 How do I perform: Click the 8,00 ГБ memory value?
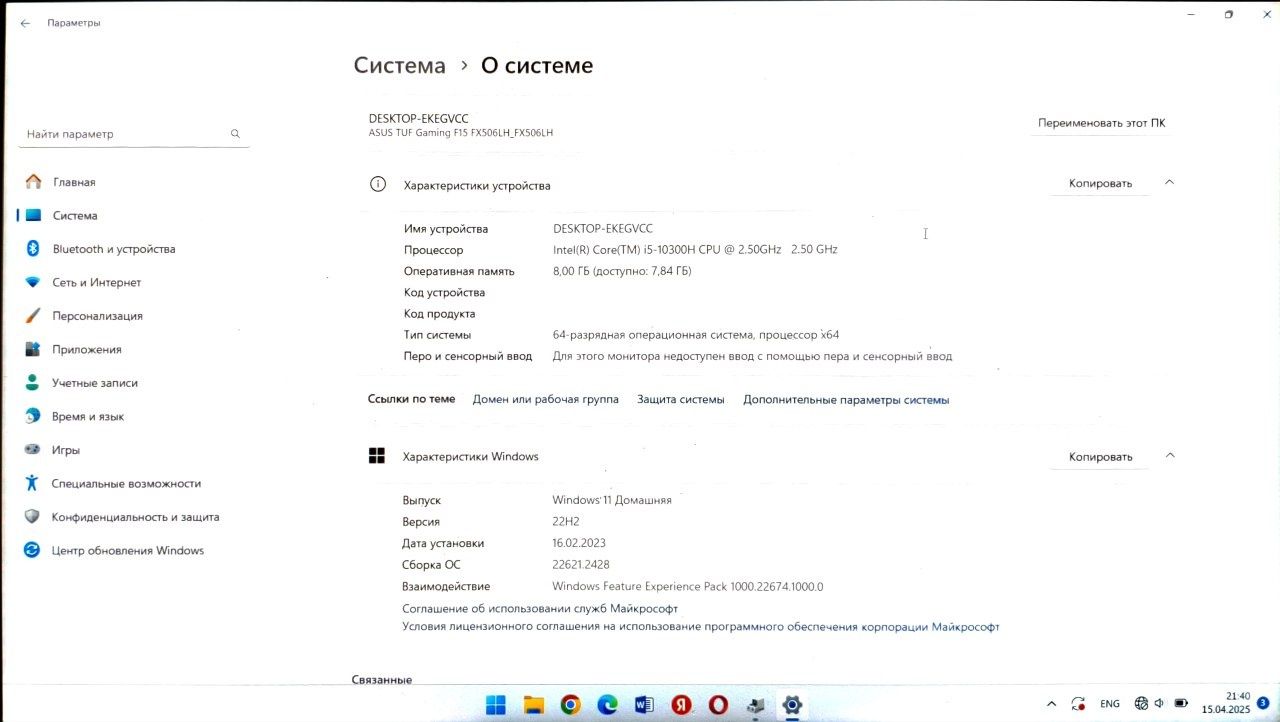(622, 271)
